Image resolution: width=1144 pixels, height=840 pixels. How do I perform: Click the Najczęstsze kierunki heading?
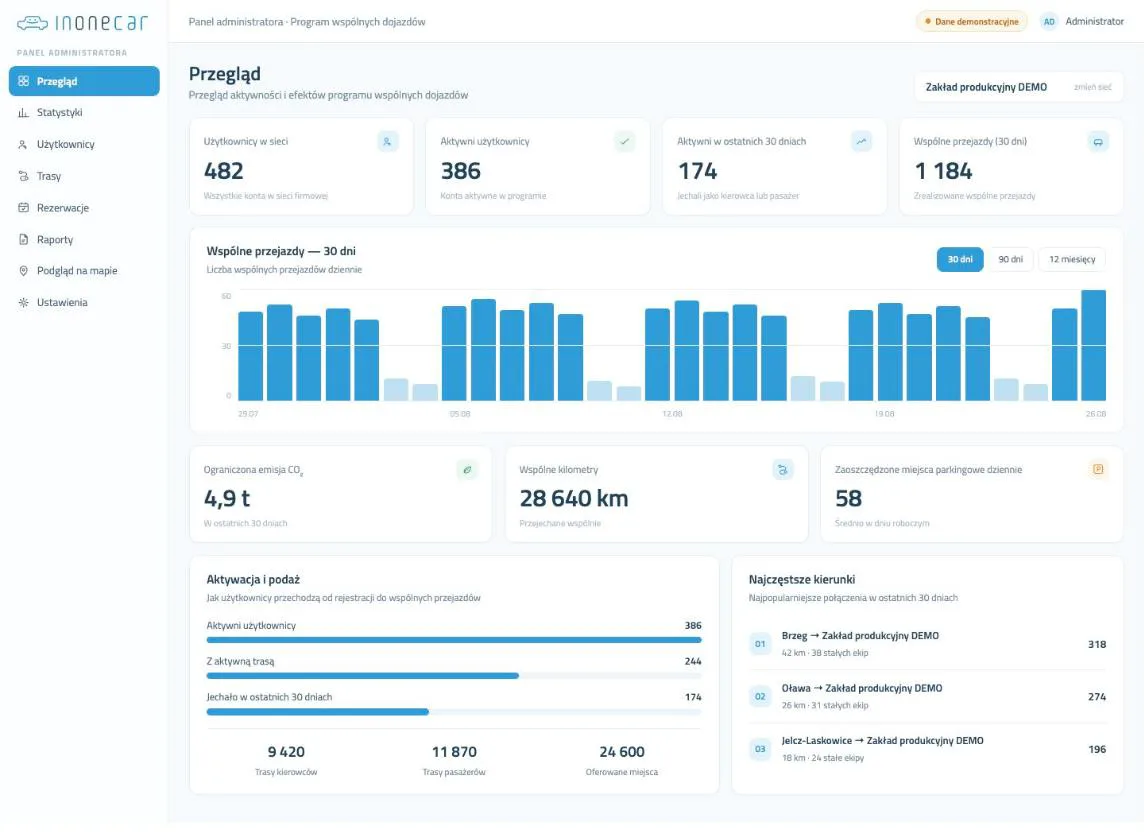pos(802,580)
